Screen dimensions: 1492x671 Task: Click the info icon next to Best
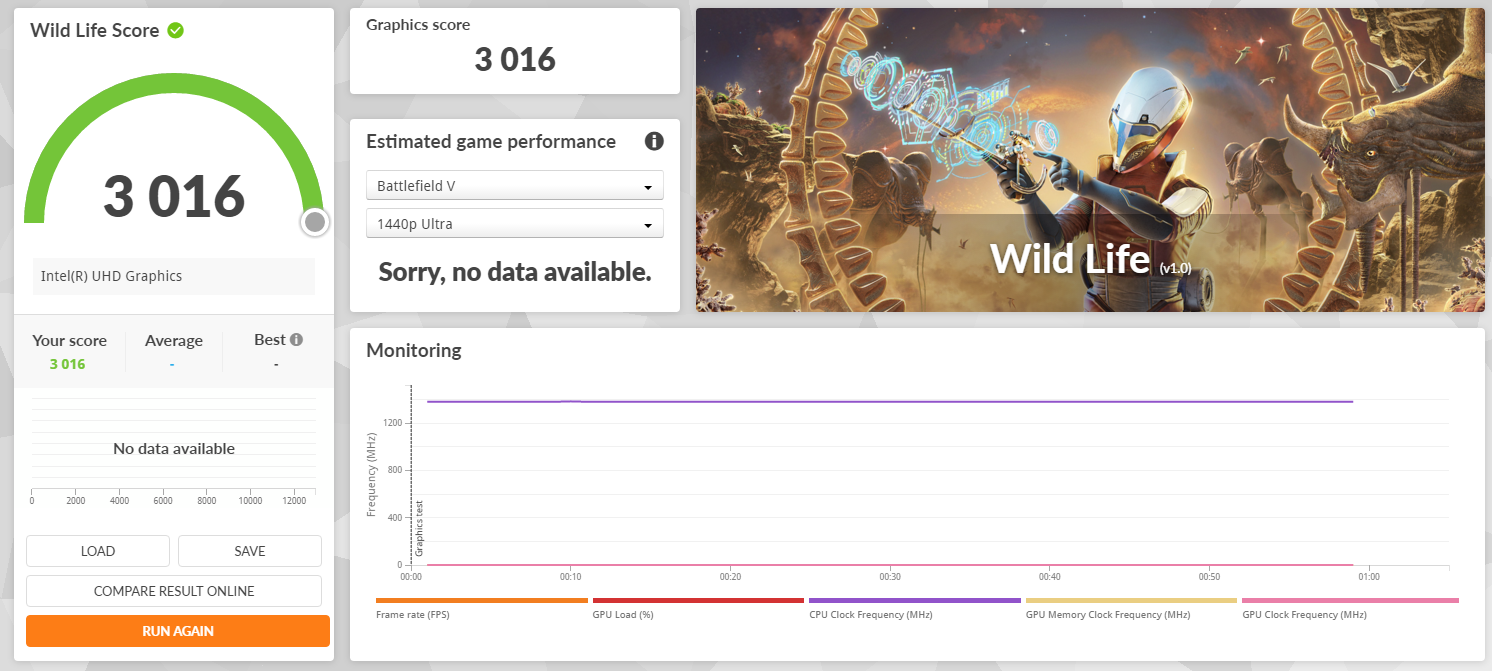click(x=296, y=340)
